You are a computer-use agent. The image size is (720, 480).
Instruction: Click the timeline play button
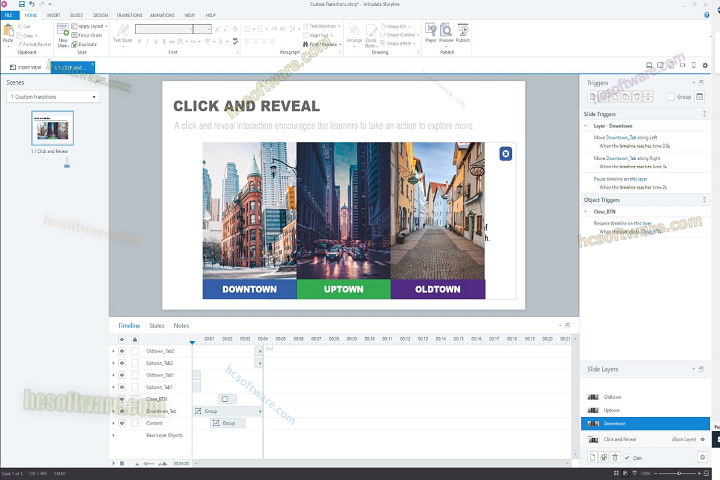pos(113,463)
